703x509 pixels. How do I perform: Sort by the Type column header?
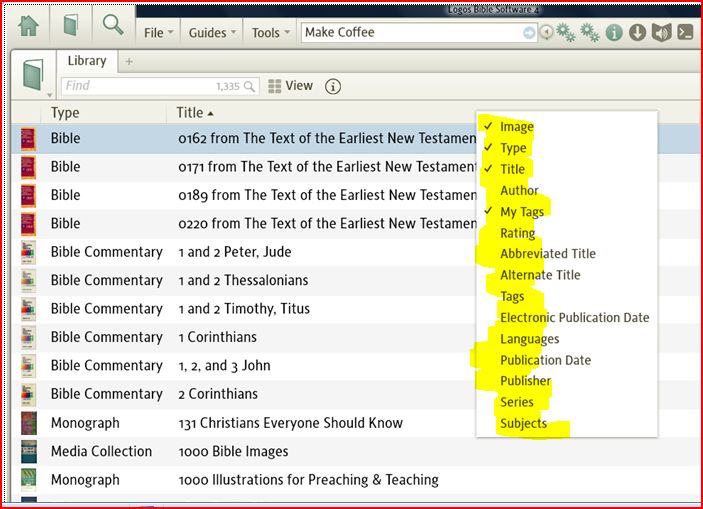coord(65,113)
